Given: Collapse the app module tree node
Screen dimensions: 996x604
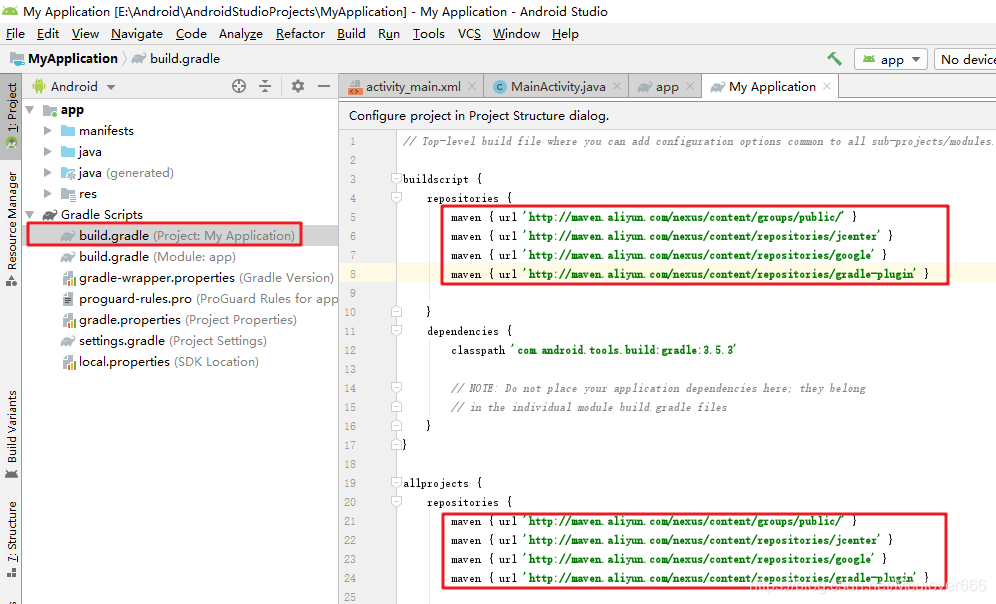Looking at the screenshot, I should point(30,110).
